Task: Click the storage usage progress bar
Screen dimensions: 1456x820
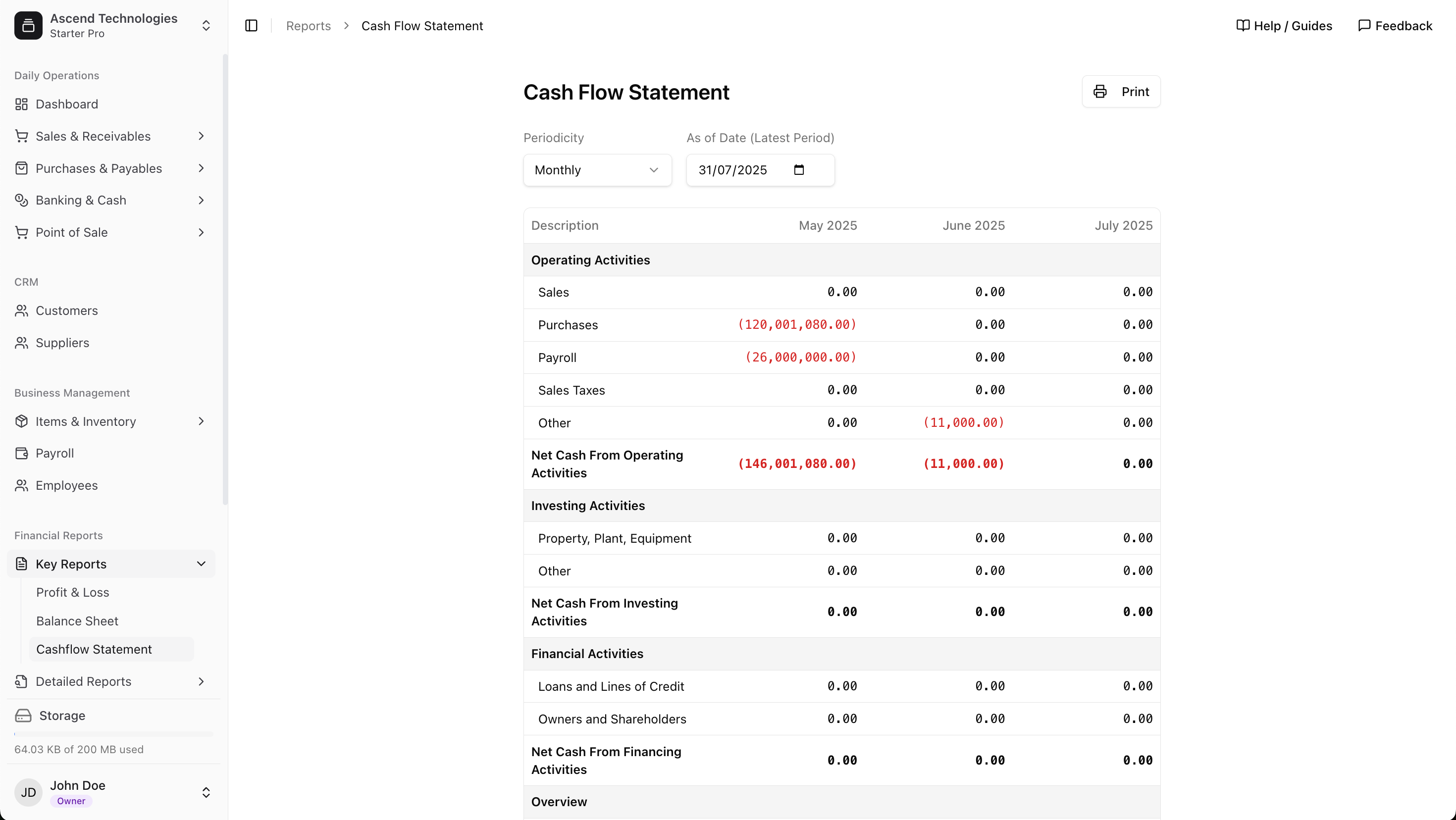Action: (x=113, y=734)
